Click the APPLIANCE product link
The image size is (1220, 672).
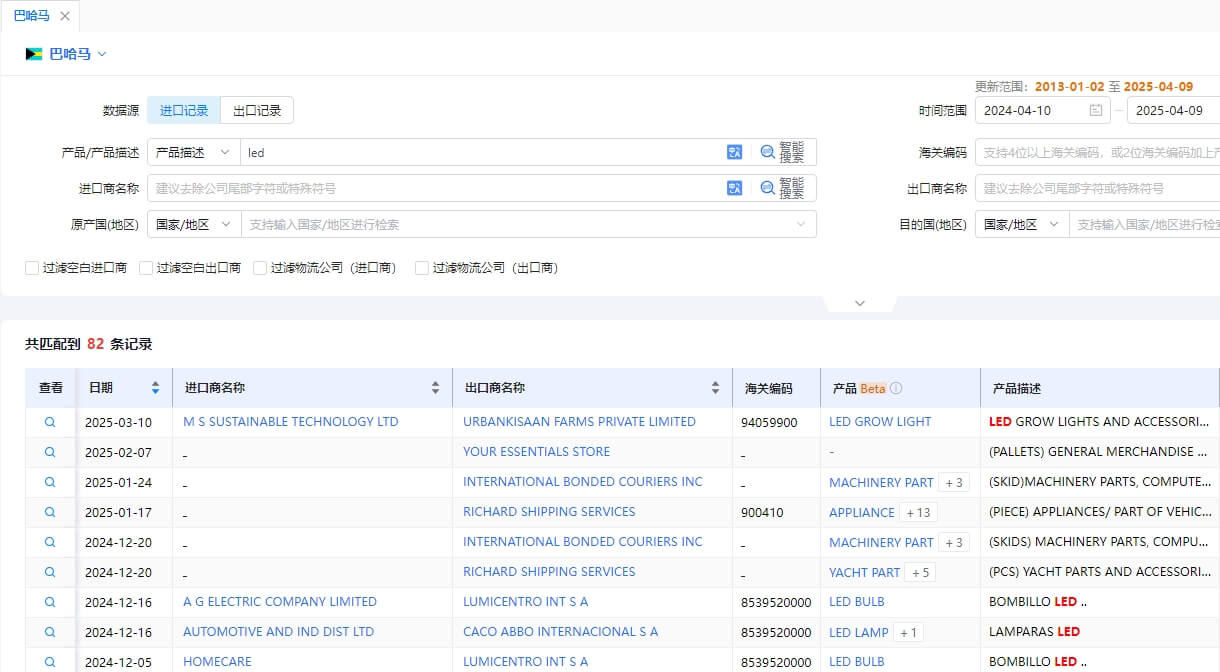pos(862,512)
